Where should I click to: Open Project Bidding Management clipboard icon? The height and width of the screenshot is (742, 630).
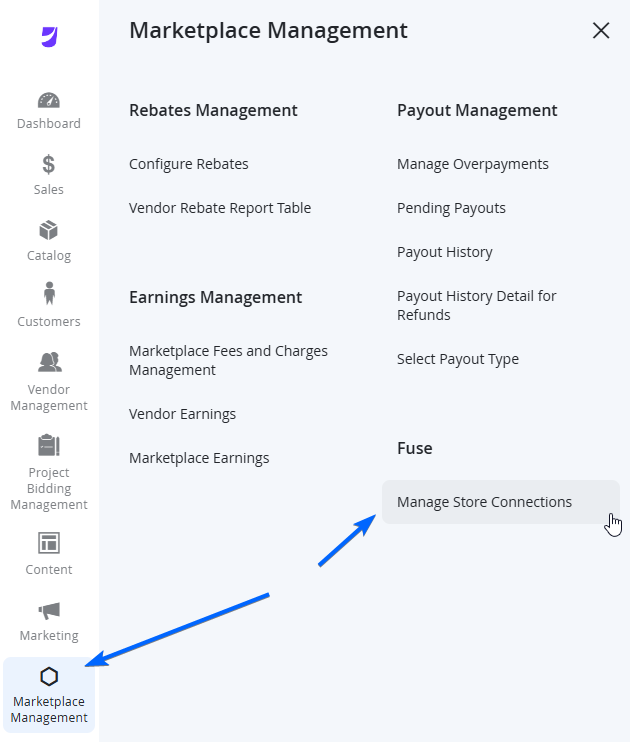click(49, 445)
